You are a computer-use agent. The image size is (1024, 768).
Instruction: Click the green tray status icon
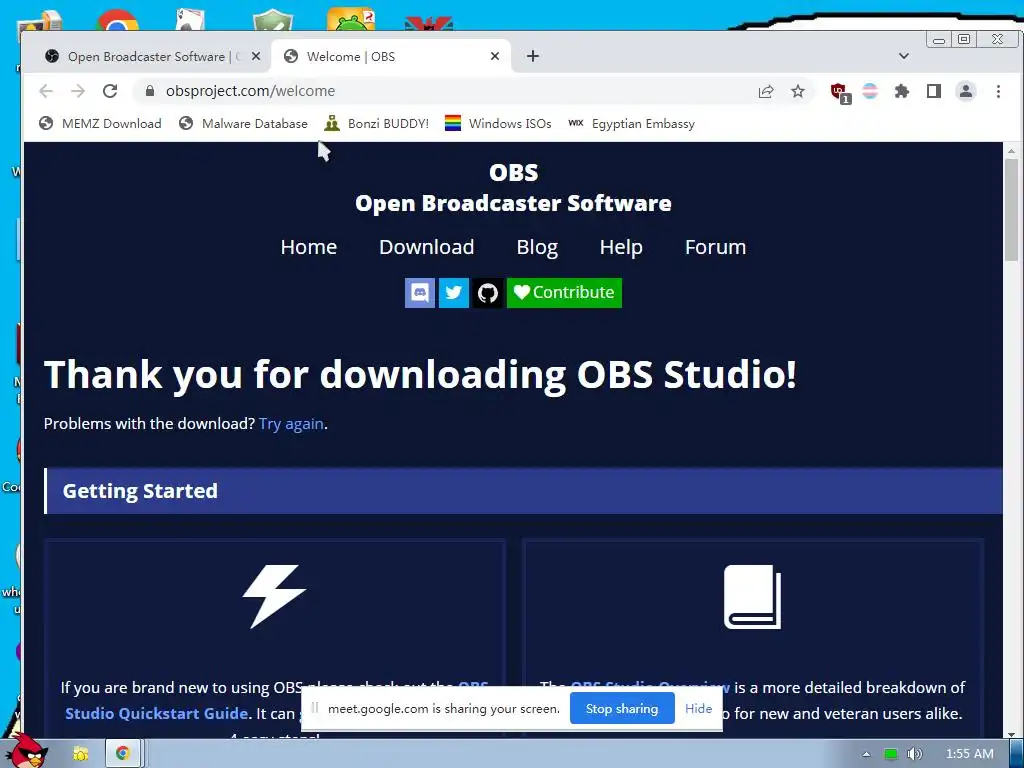click(x=890, y=754)
